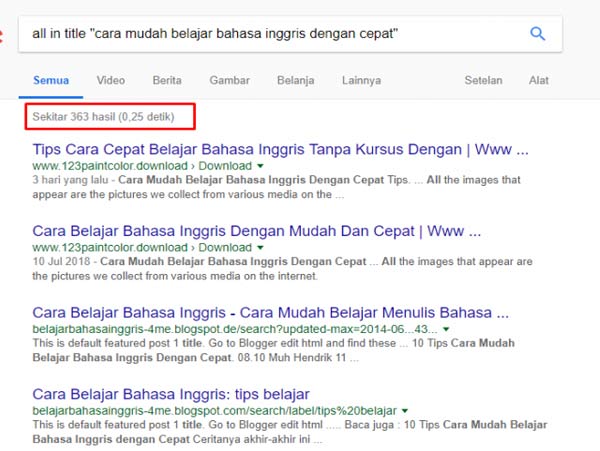Open result 'Cara Mudah Belajar Menulis Bahasa'
The height and width of the screenshot is (451, 600).
coord(271,313)
